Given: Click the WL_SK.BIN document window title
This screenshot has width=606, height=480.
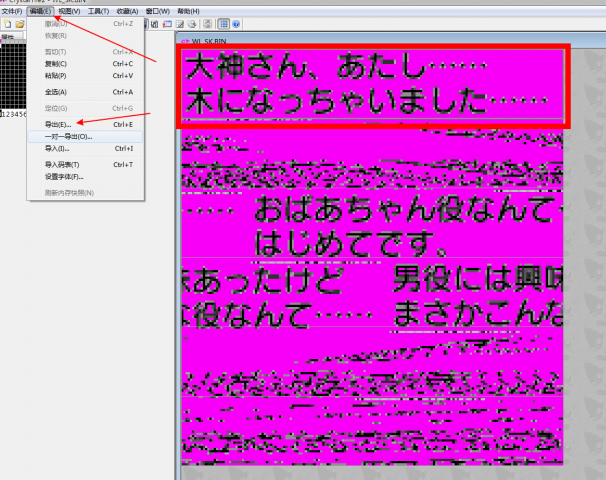Looking at the screenshot, I should pyautogui.click(x=209, y=41).
